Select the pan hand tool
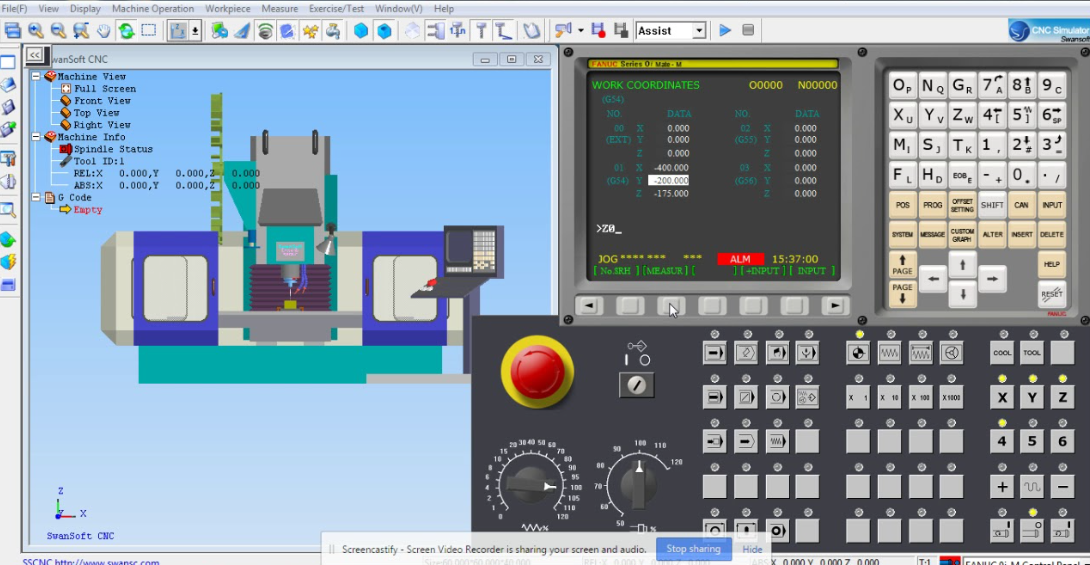1090x565 pixels. click(x=104, y=31)
